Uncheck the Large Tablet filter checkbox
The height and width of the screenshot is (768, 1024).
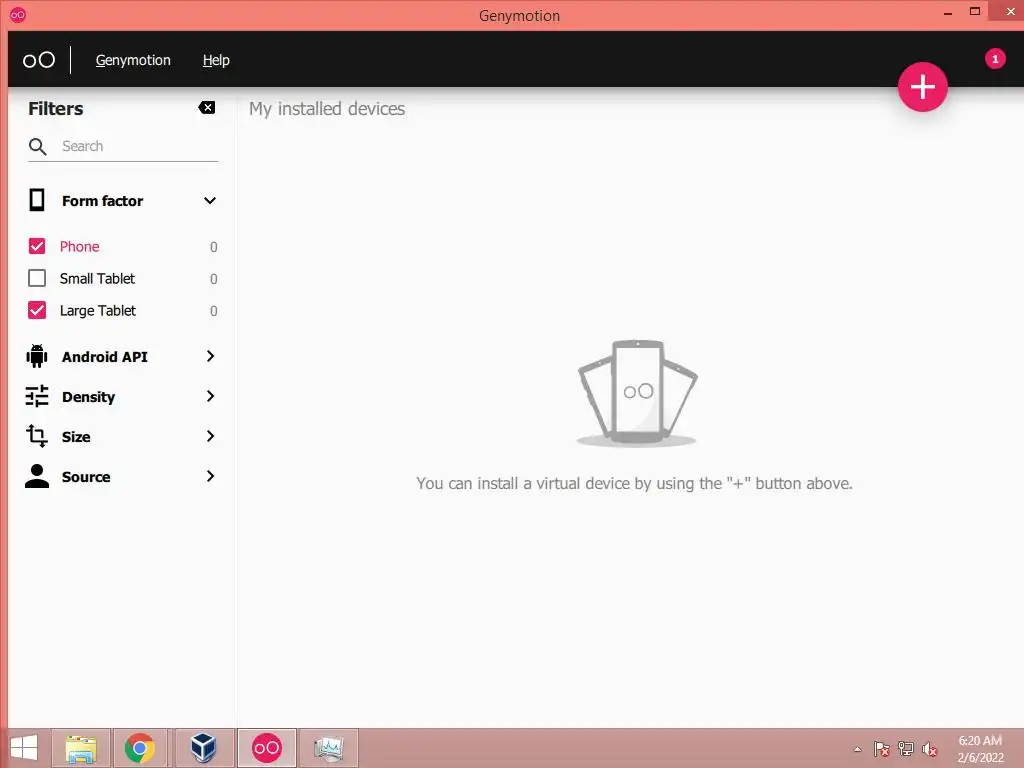pos(37,310)
